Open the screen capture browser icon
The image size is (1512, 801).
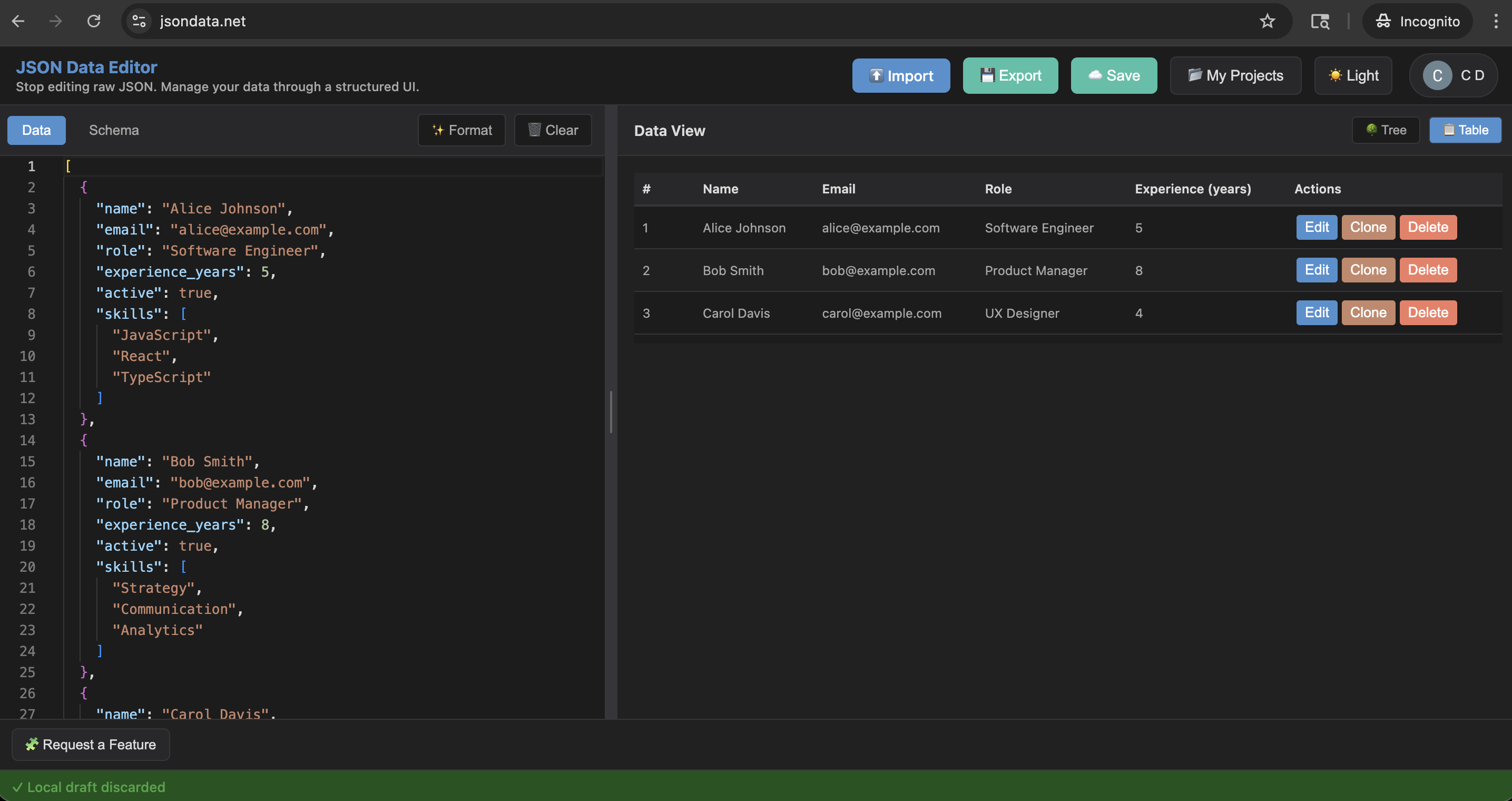click(x=1320, y=21)
